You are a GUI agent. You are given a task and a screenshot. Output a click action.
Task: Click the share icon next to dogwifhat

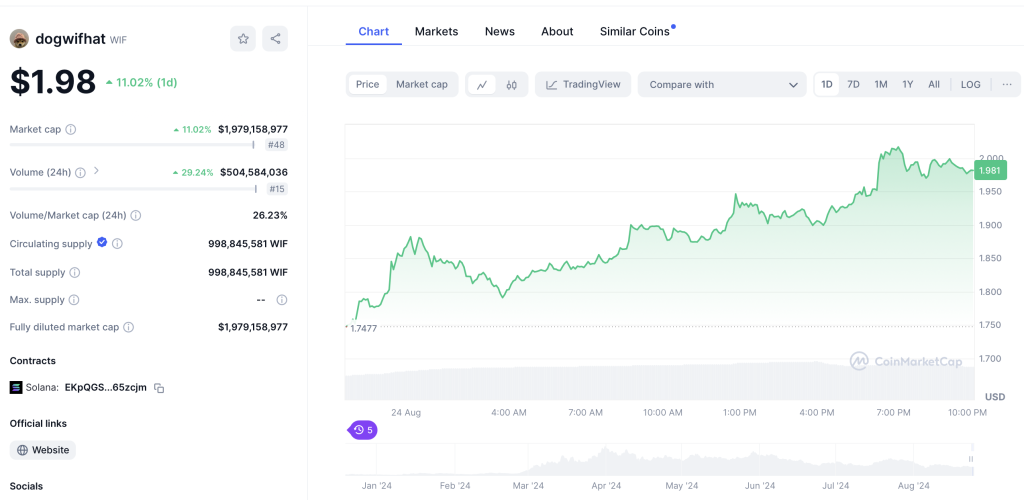point(275,39)
